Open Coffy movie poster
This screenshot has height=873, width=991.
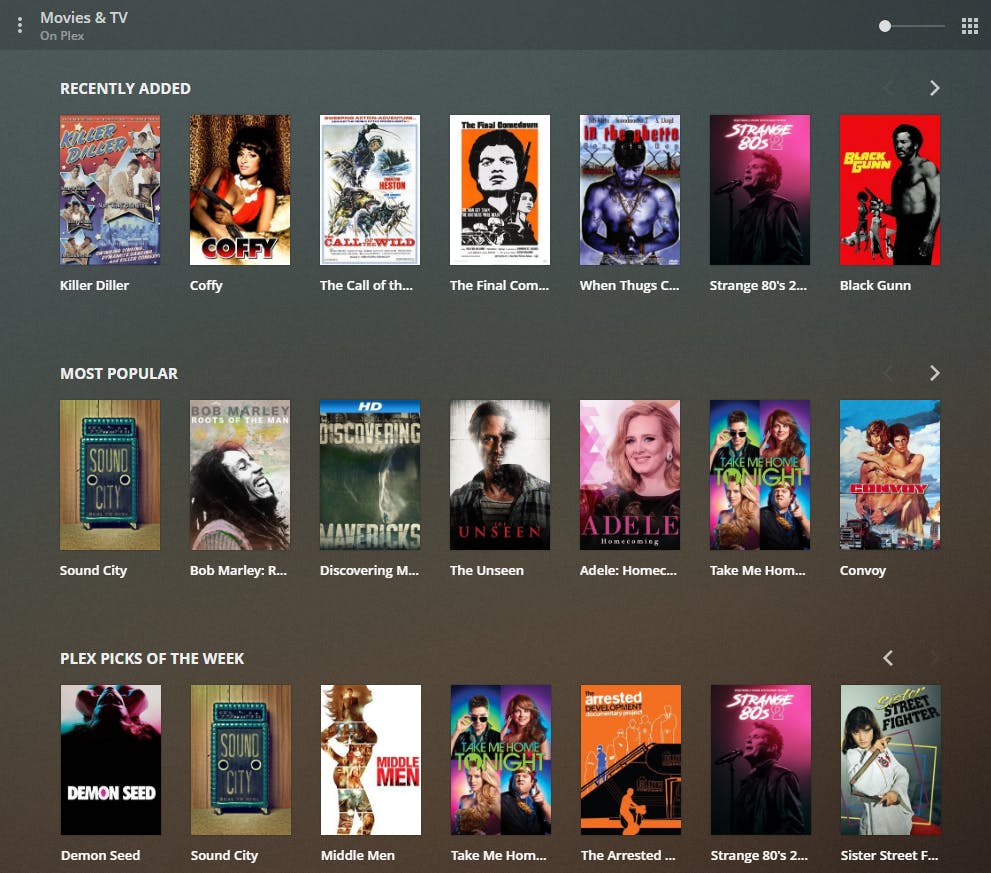point(240,190)
